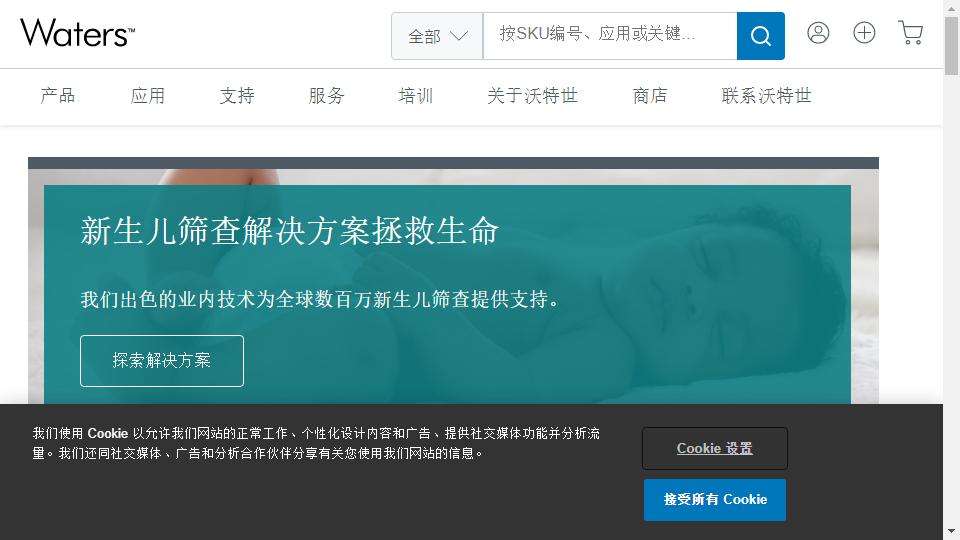
Task: Click the 探索解决方案 button
Action: coord(162,361)
